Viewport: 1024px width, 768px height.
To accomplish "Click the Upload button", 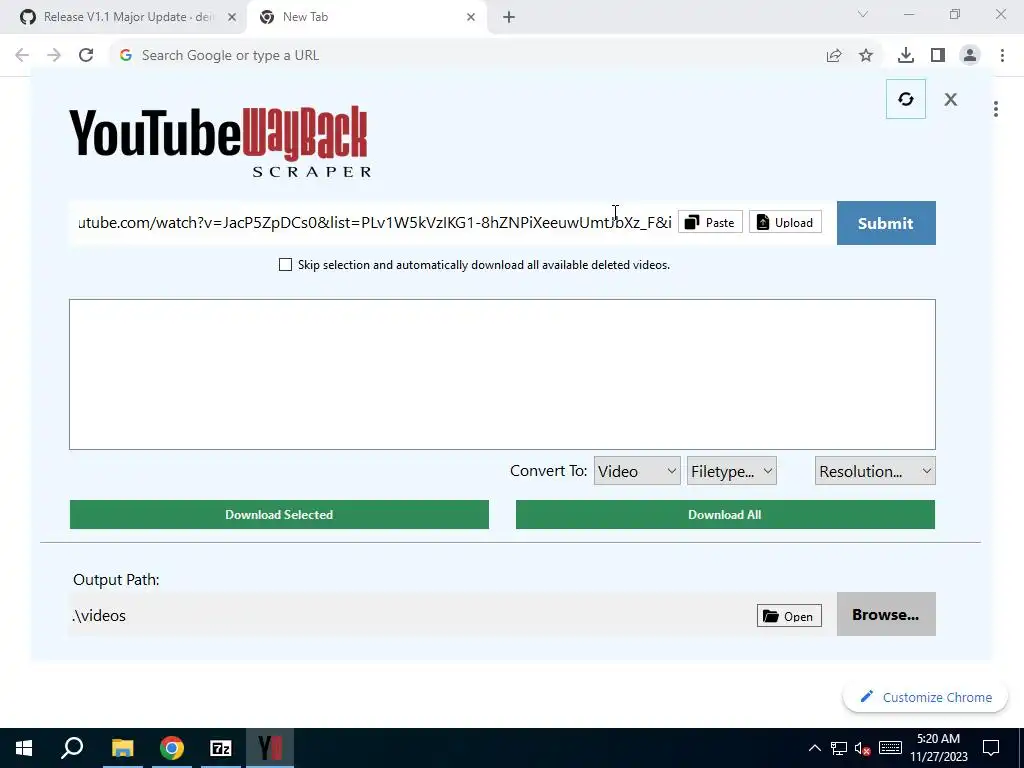I will pos(785,223).
